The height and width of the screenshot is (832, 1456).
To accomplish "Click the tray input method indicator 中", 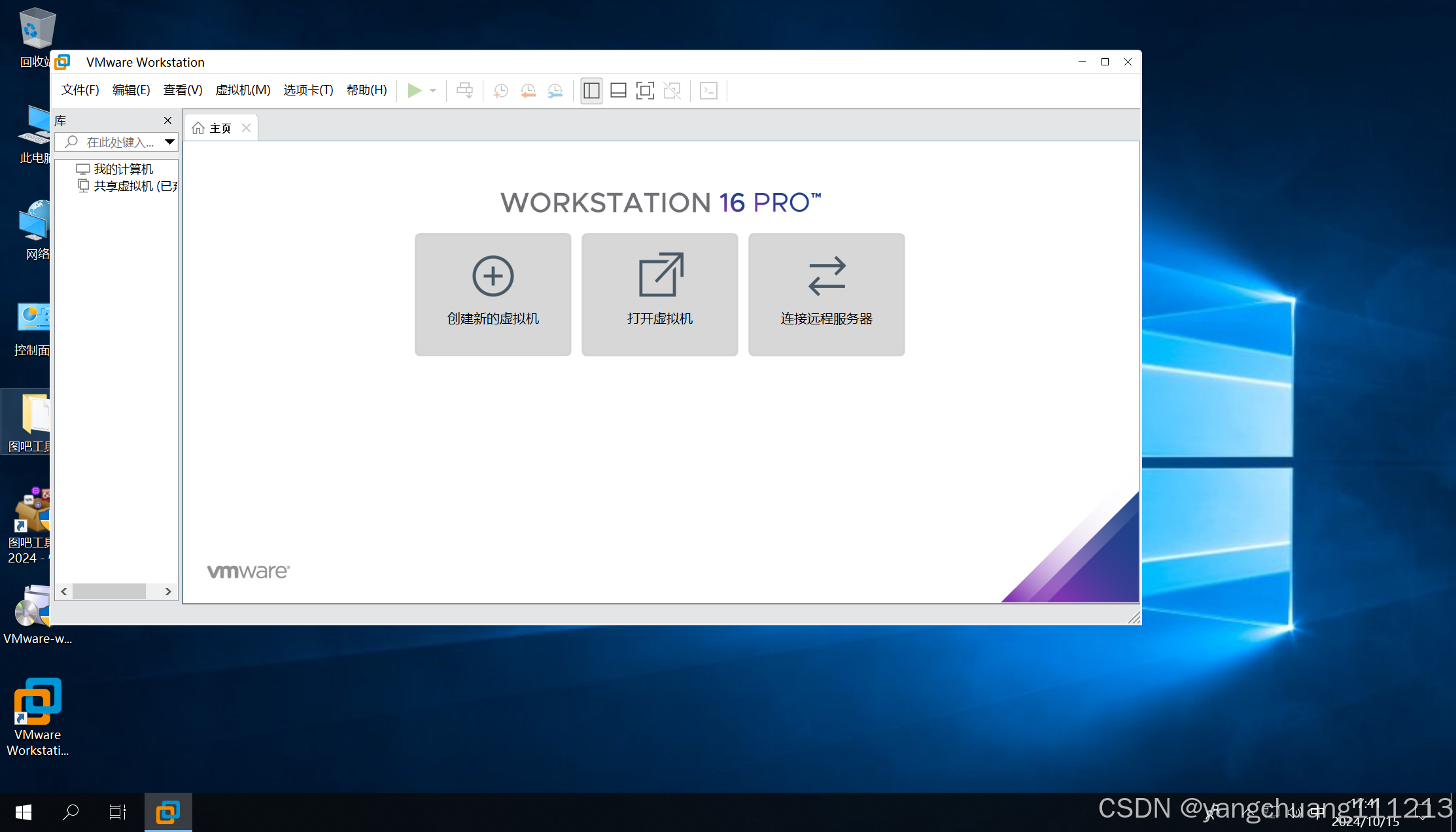I will coord(1317,812).
